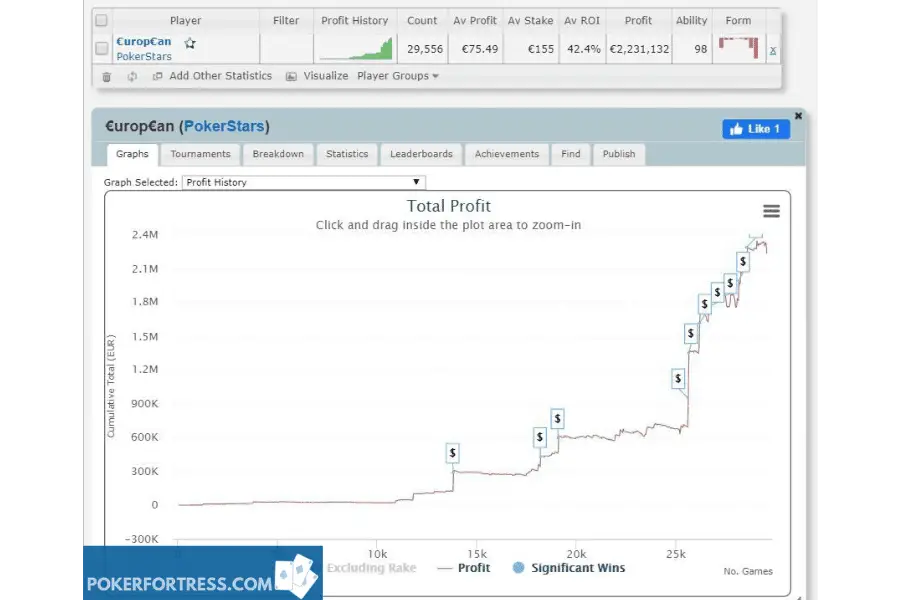Sort by Count column header
Image resolution: width=900 pixels, height=600 pixels.
[422, 21]
